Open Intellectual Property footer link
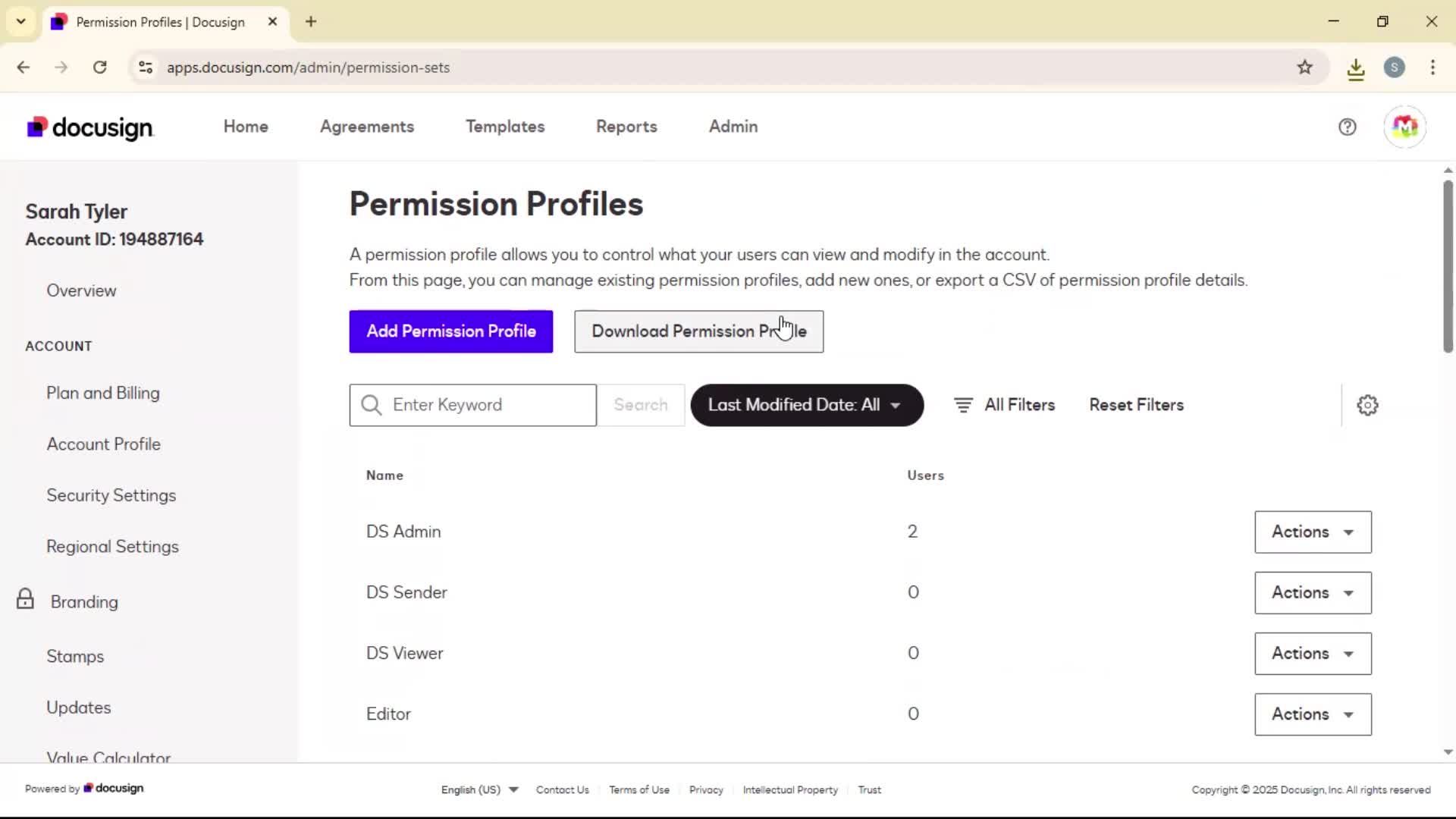 click(x=790, y=789)
